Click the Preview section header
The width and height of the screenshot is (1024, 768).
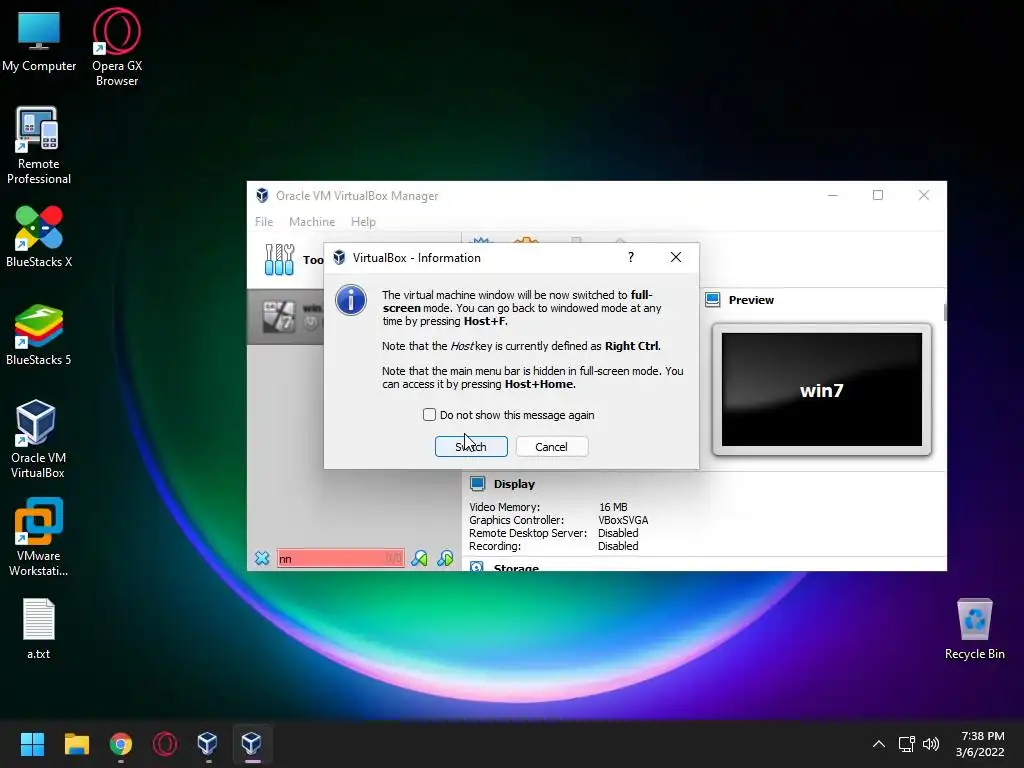pyautogui.click(x=751, y=300)
